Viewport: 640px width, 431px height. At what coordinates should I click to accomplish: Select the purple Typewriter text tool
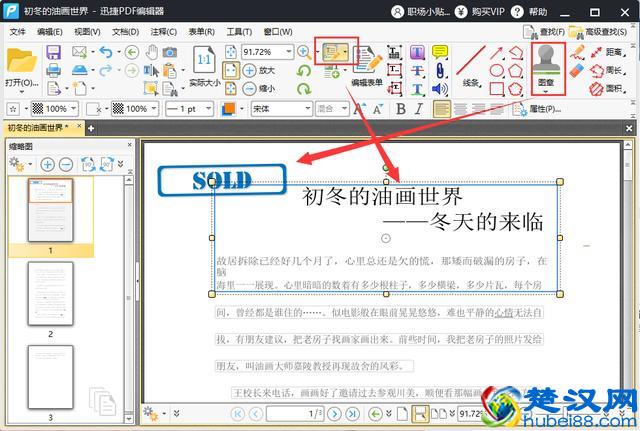tap(417, 52)
